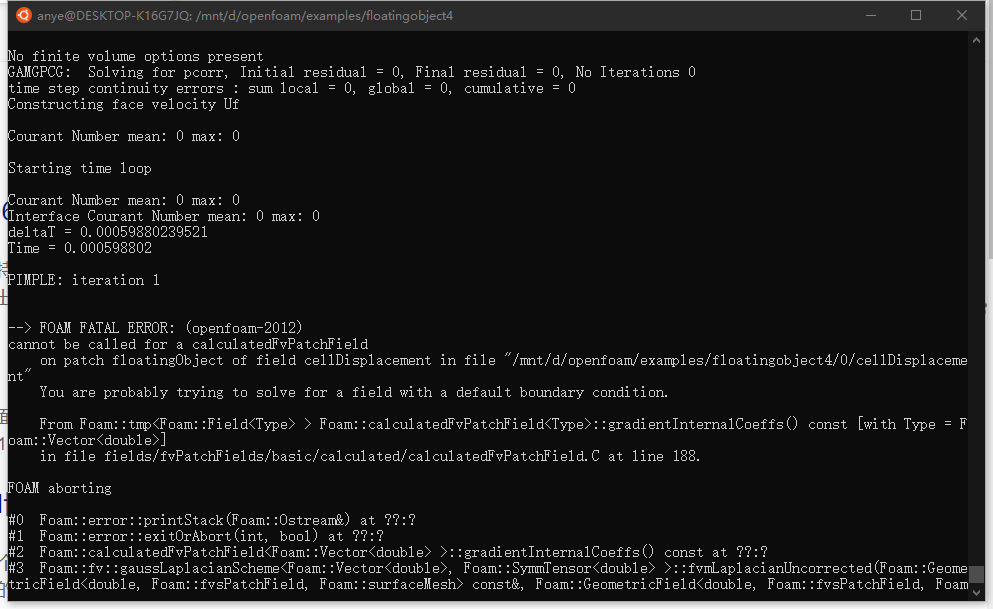Click the 'deltaT = 0.00059880239521' line

point(108,232)
